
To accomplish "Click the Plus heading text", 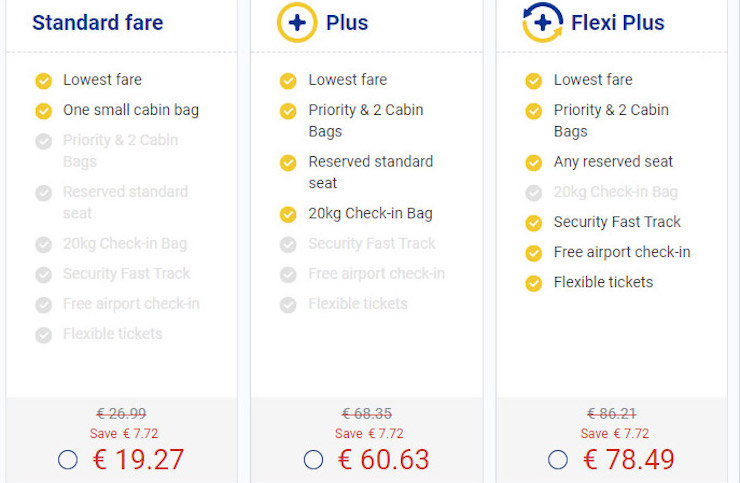I will coord(347,22).
